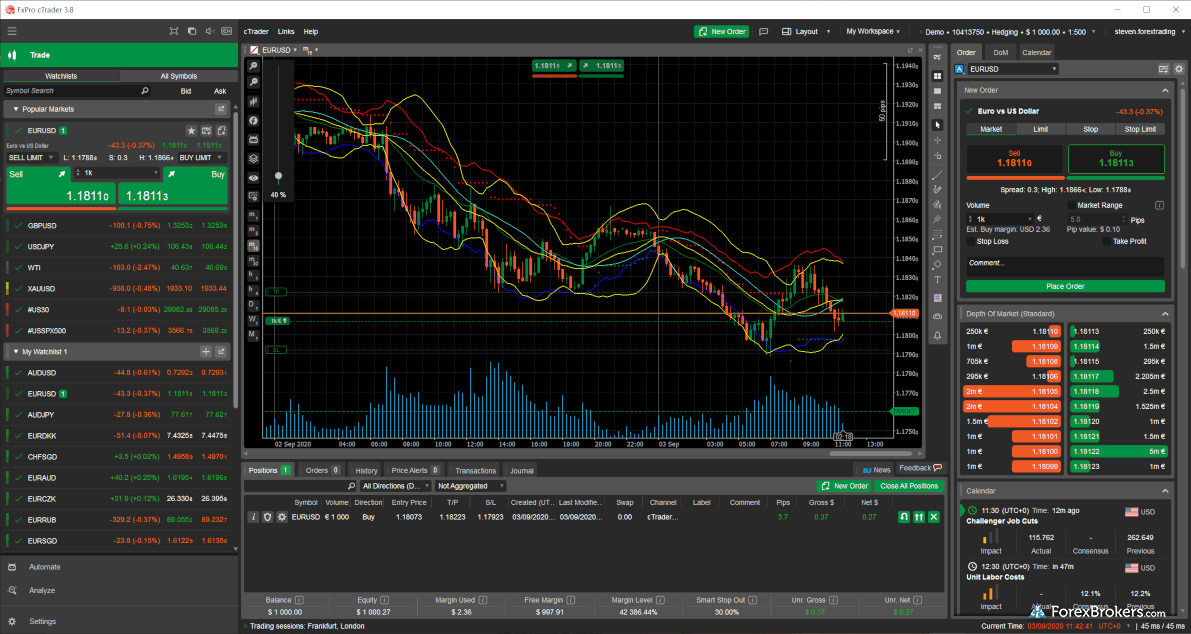Switch to the DoM tab
The image size is (1191, 634).
(1000, 52)
